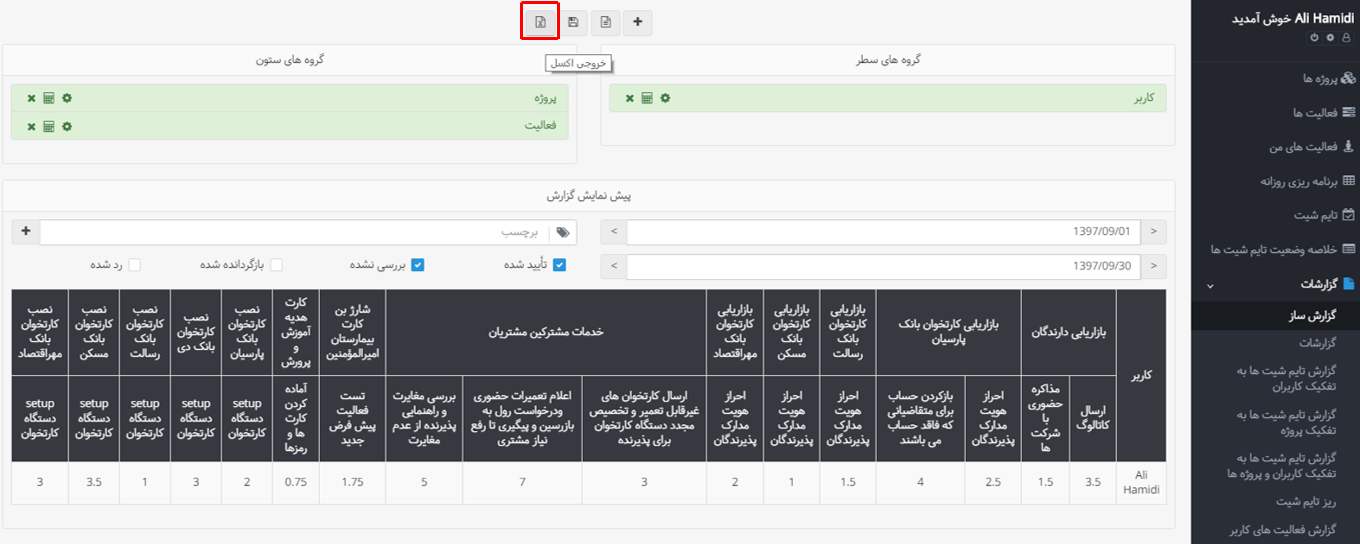Click the فعالیت ها sidebar icon
Screen dimensions: 1360x544
(x=1348, y=112)
